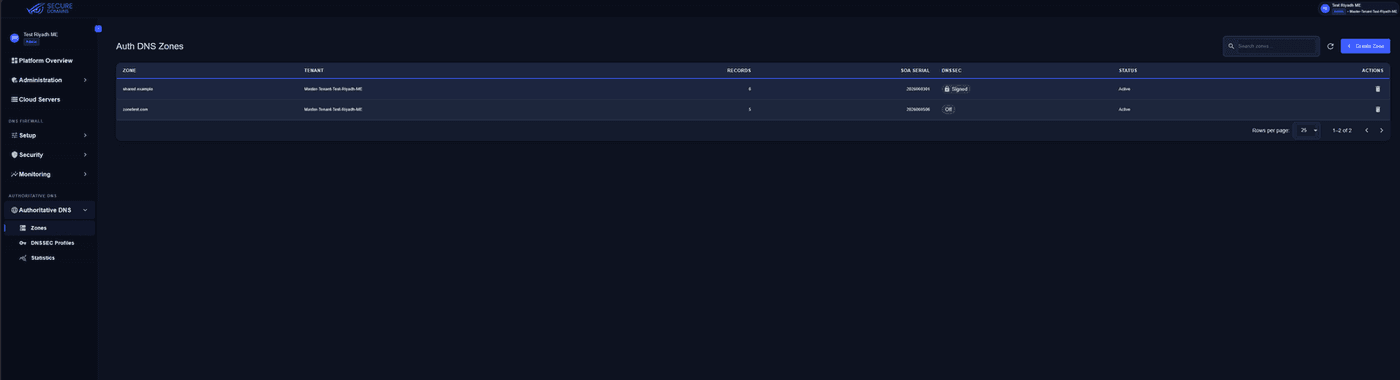The width and height of the screenshot is (1400, 380).
Task: Sort by the SOA SERIAL column header
Action: tap(915, 70)
